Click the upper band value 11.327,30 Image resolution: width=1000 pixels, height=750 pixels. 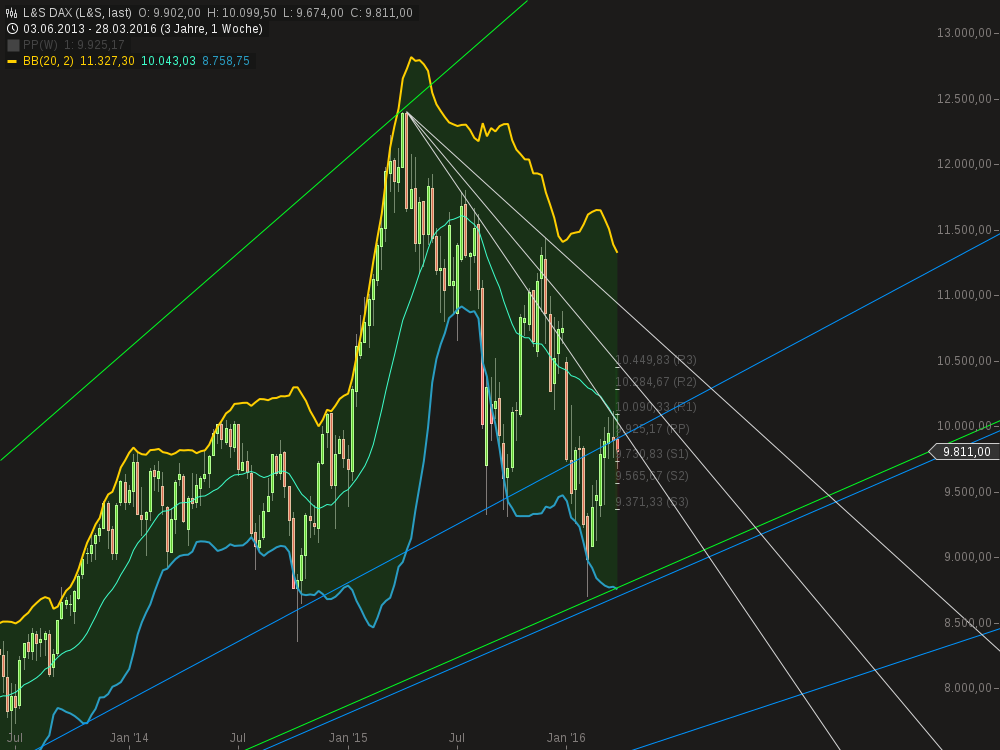107,61
